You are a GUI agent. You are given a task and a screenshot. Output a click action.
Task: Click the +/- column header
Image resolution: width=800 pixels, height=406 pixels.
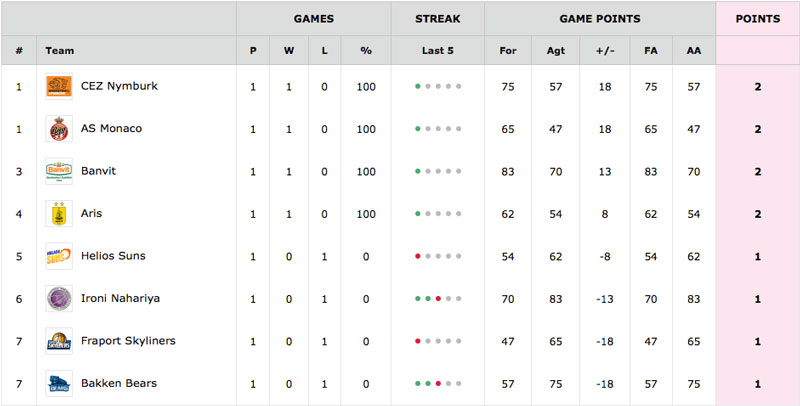click(605, 50)
